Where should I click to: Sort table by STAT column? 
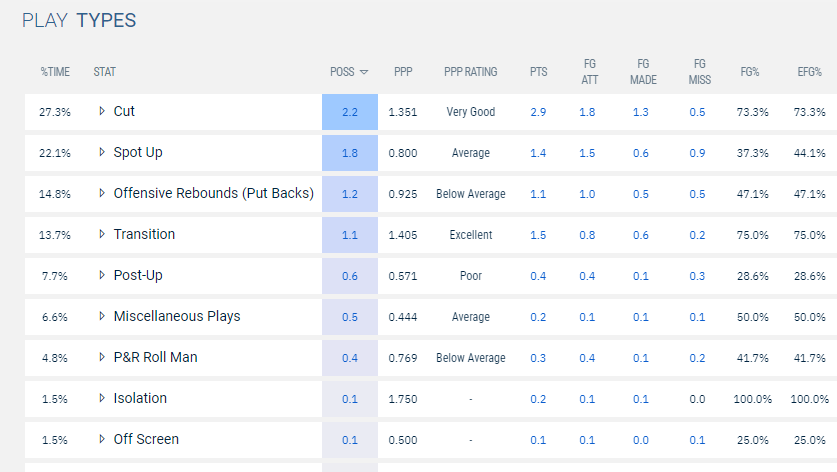pos(105,72)
